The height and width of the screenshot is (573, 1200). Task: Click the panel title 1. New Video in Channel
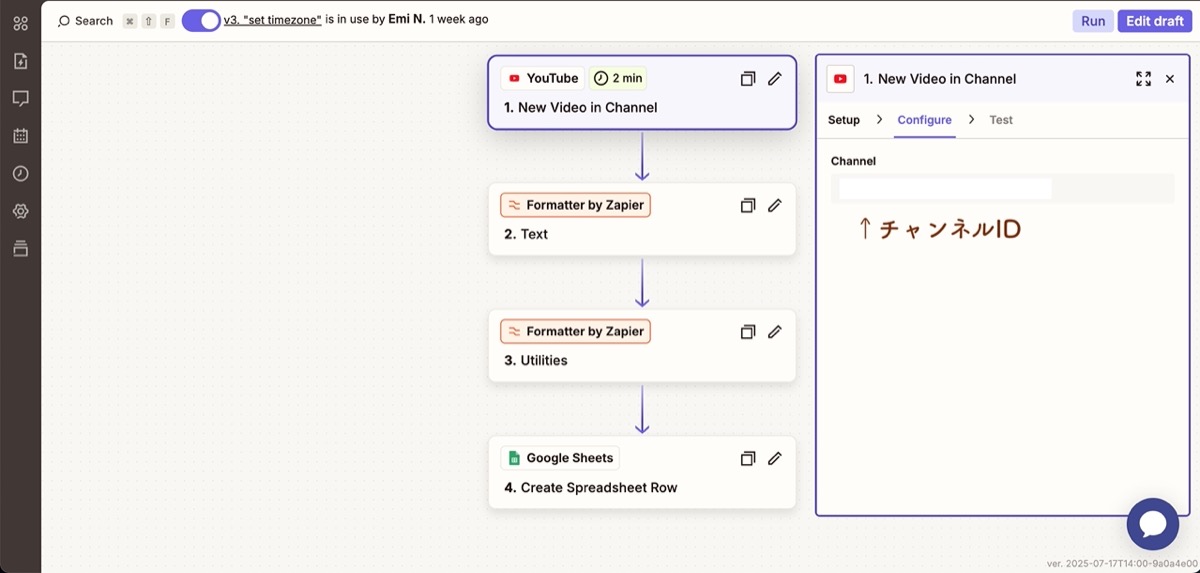point(940,79)
